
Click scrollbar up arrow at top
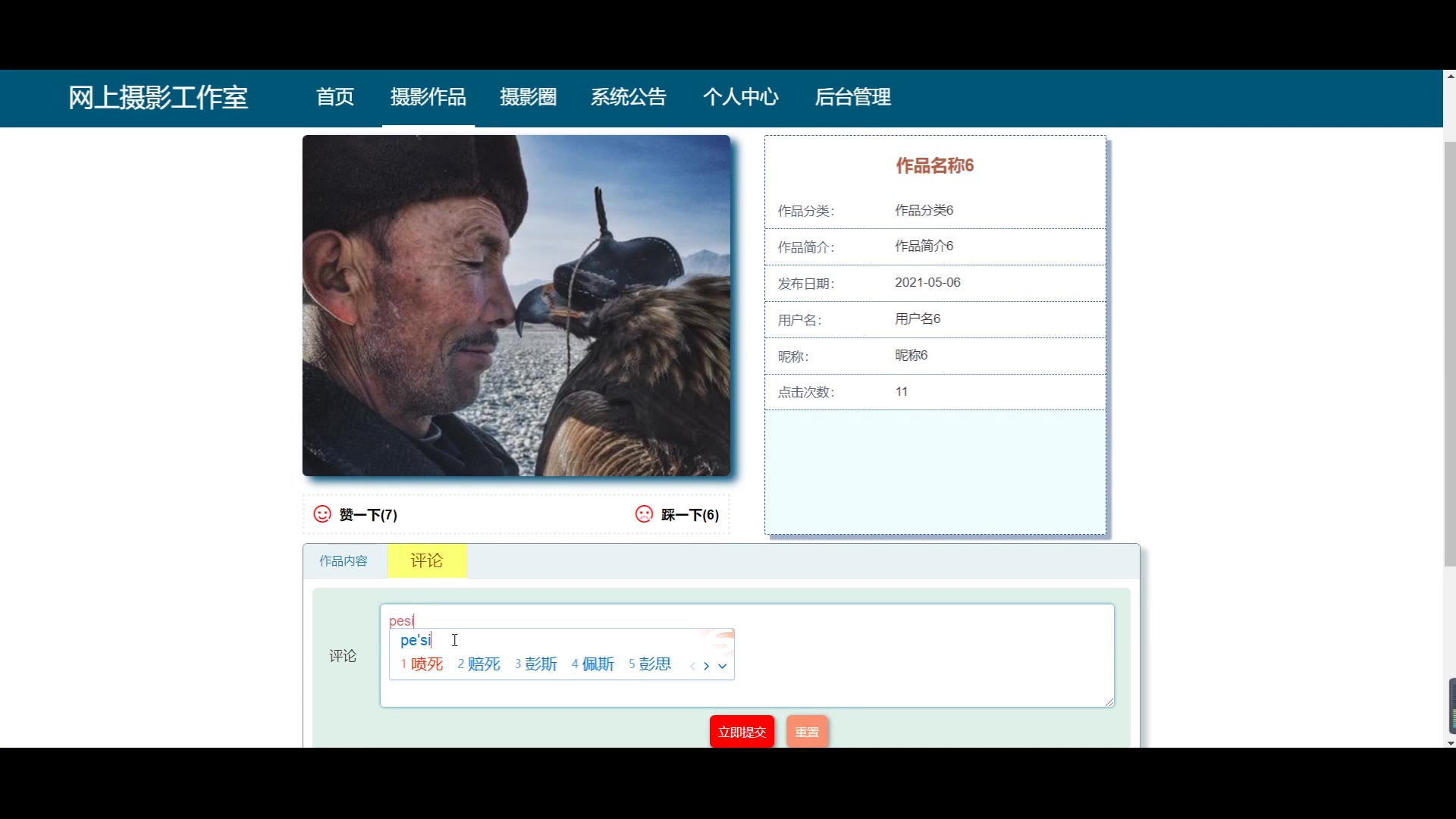(x=1450, y=76)
